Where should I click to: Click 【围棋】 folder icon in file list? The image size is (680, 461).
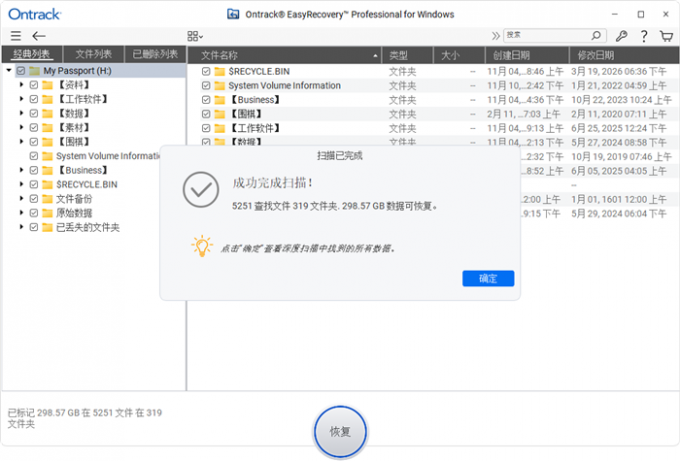tap(220, 114)
